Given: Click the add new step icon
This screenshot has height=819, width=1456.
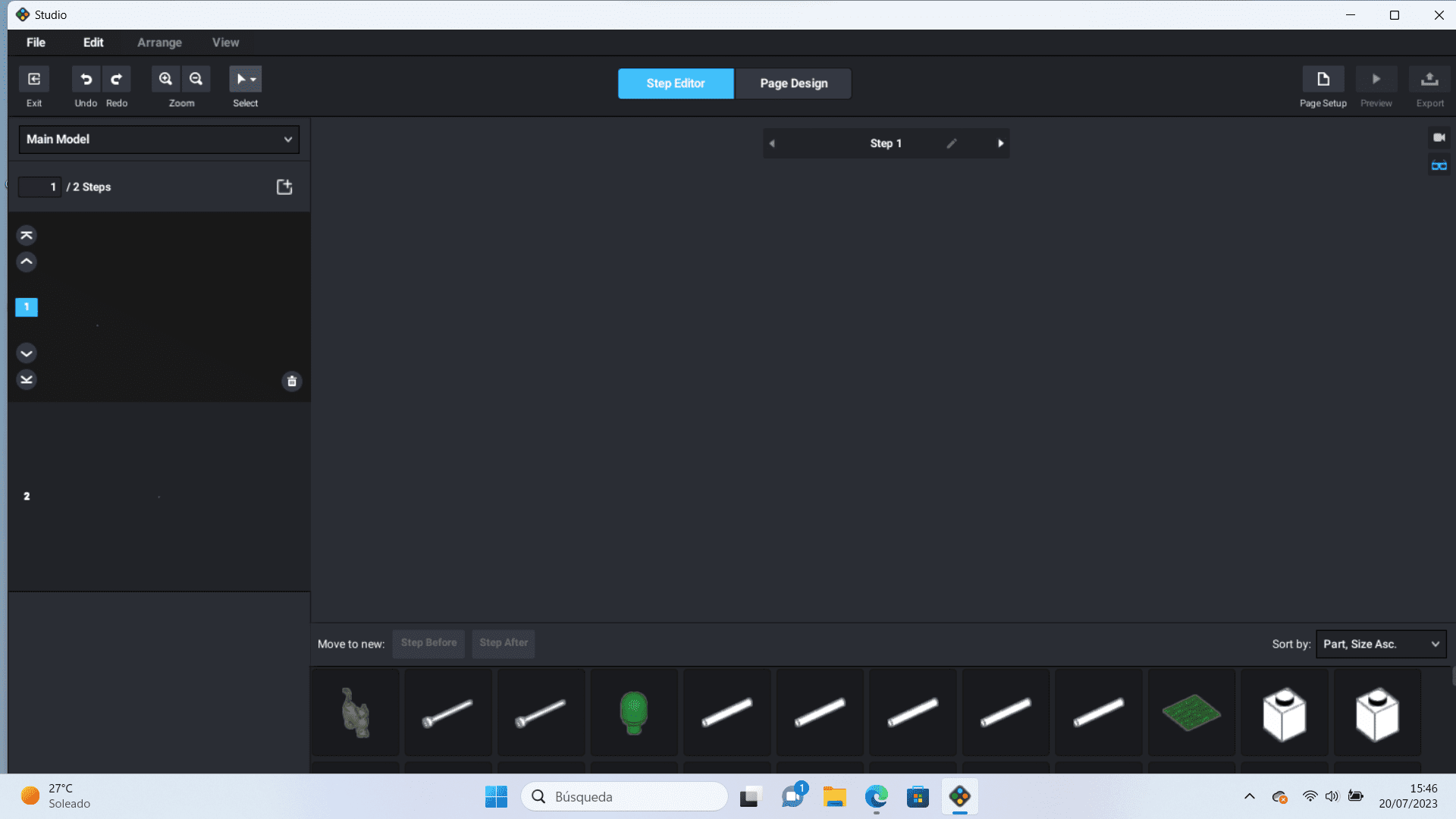Looking at the screenshot, I should tap(284, 187).
